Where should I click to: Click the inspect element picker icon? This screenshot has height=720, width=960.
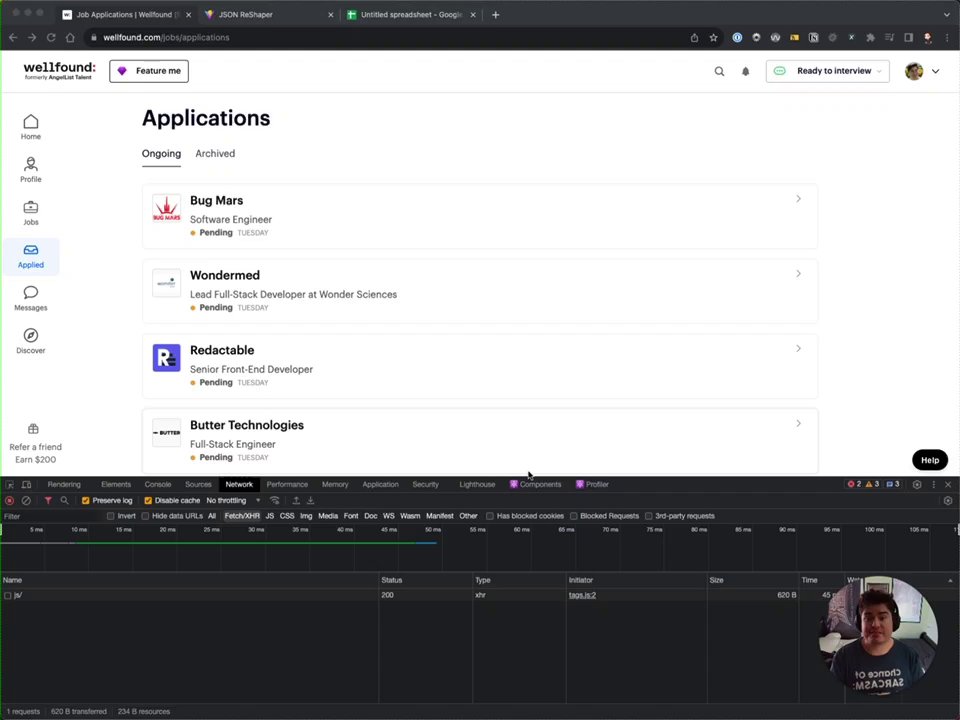[10, 484]
